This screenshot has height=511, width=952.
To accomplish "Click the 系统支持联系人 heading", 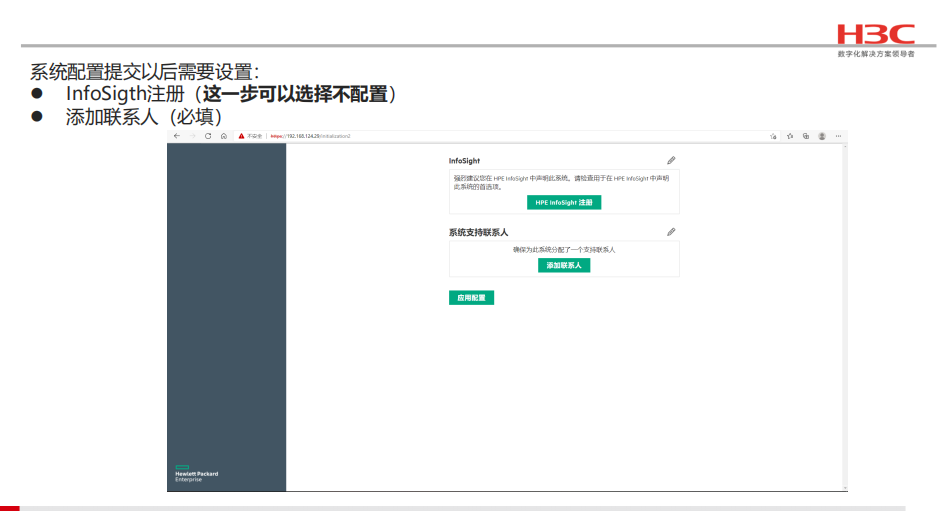I will coord(478,232).
